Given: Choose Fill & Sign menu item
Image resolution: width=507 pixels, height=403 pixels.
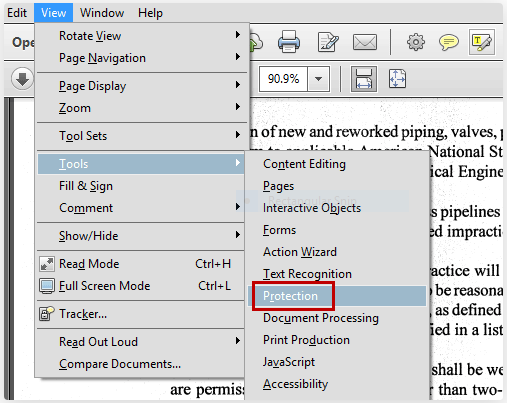Looking at the screenshot, I should (x=141, y=186).
